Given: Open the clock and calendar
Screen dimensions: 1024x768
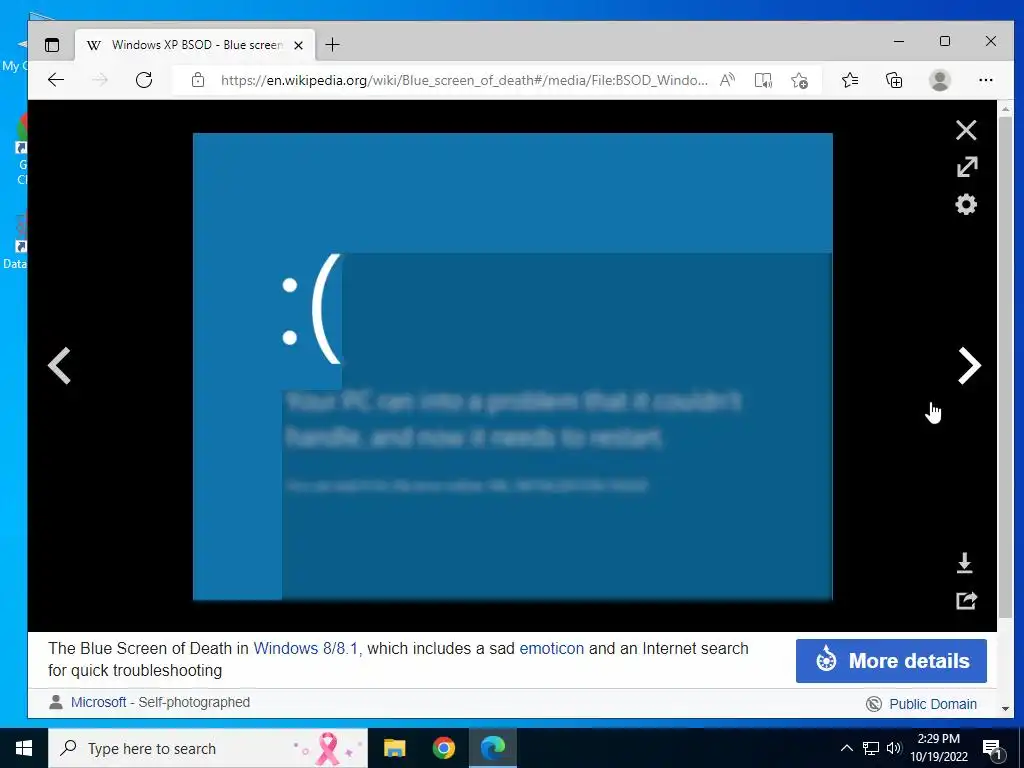Looking at the screenshot, I should (x=938, y=748).
